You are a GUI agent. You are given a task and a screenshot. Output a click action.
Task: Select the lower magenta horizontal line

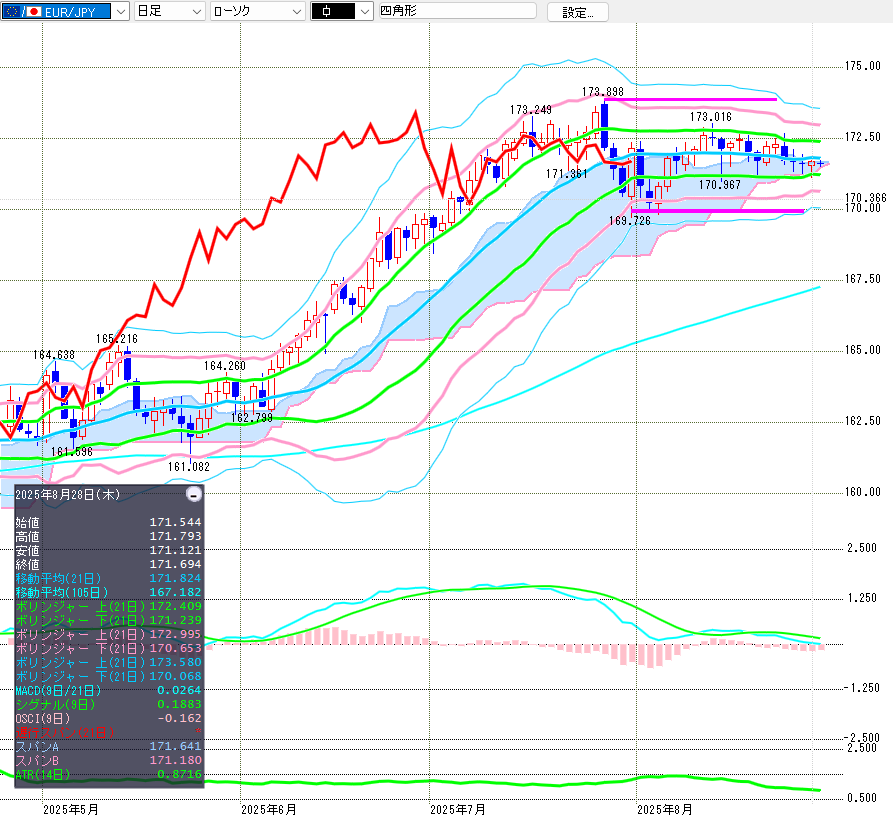[x=718, y=211]
